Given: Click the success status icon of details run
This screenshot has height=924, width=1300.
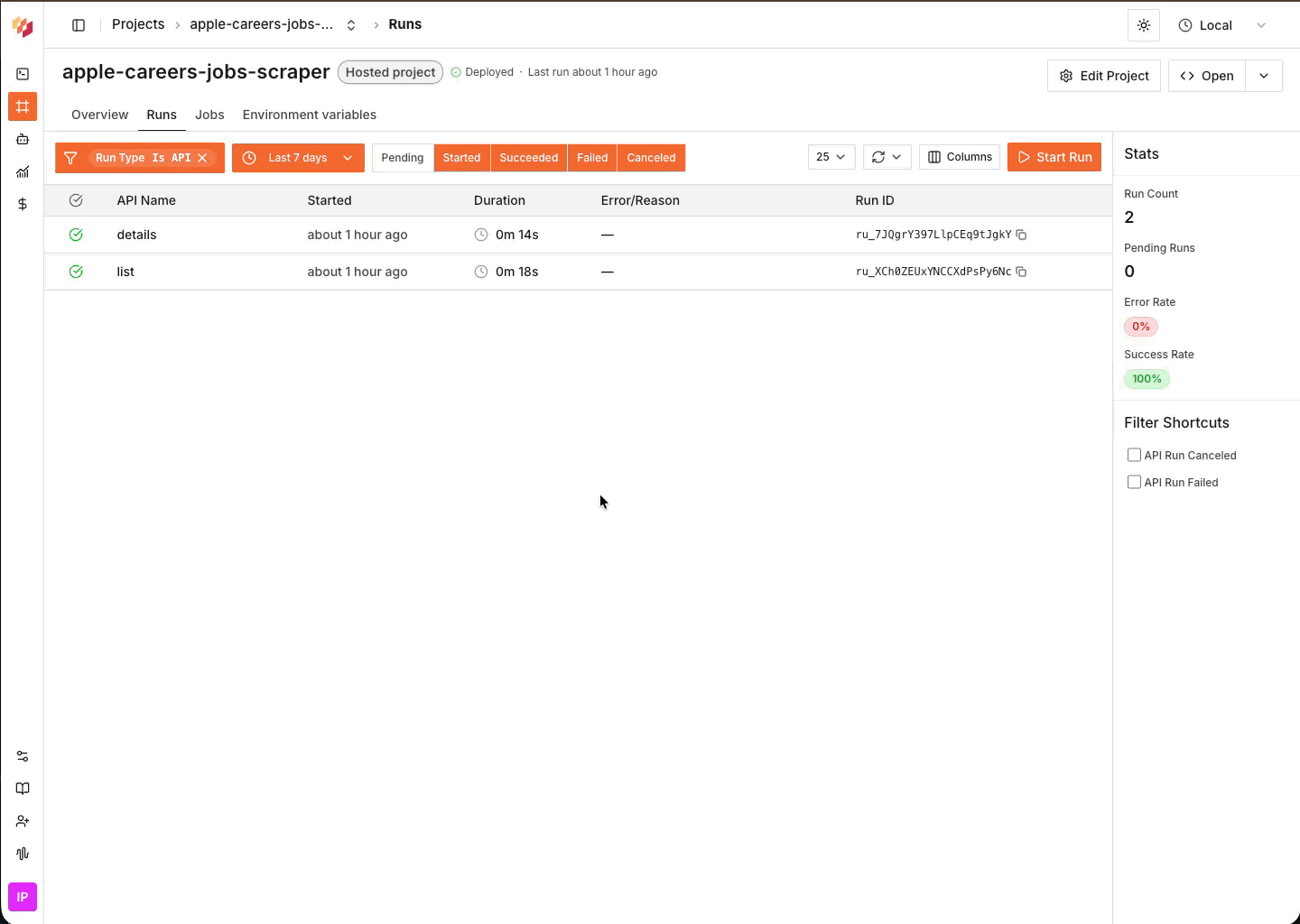Looking at the screenshot, I should pos(76,235).
